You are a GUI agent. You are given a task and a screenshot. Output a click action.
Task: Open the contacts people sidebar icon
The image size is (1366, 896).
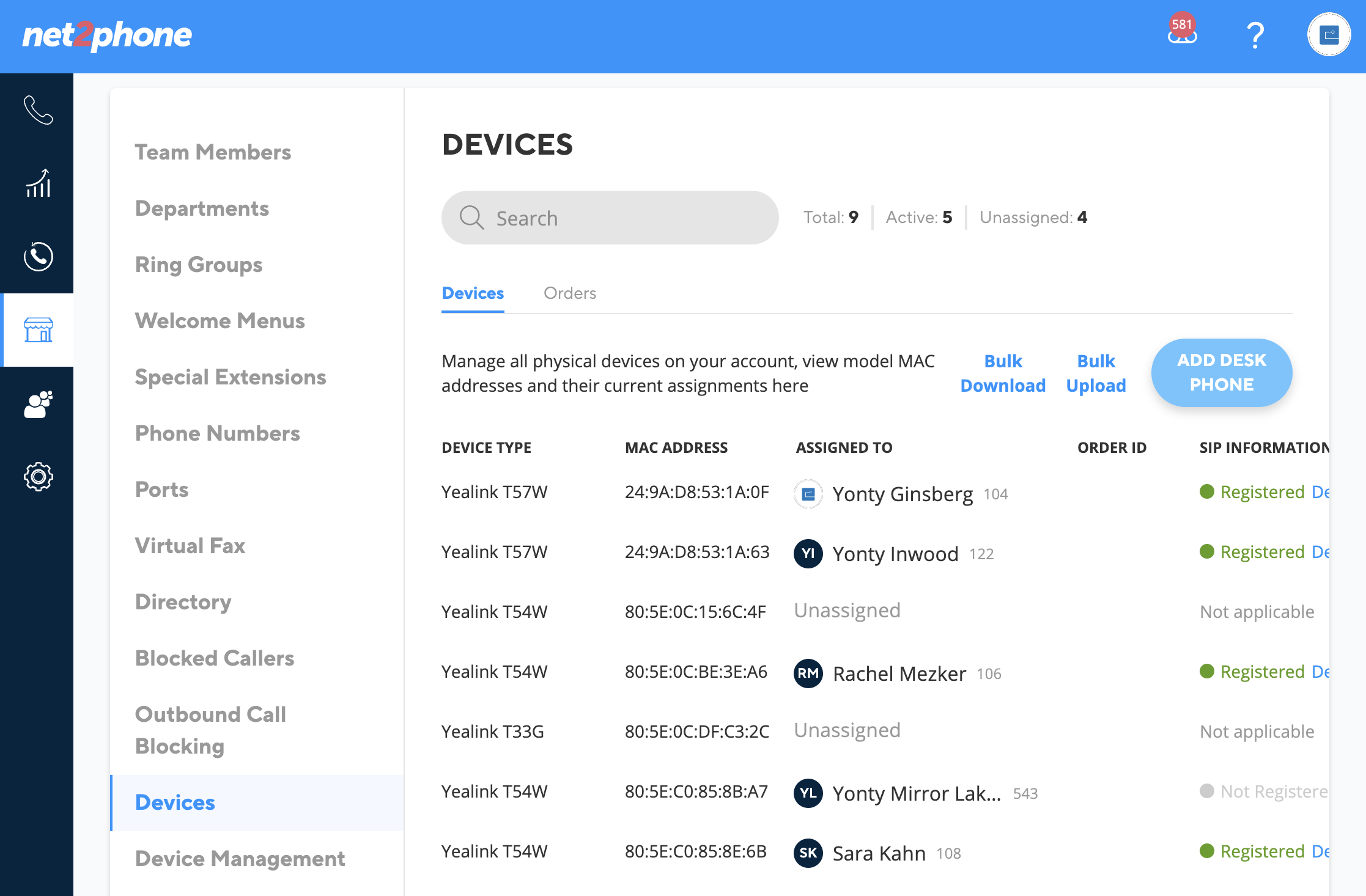[x=38, y=403]
